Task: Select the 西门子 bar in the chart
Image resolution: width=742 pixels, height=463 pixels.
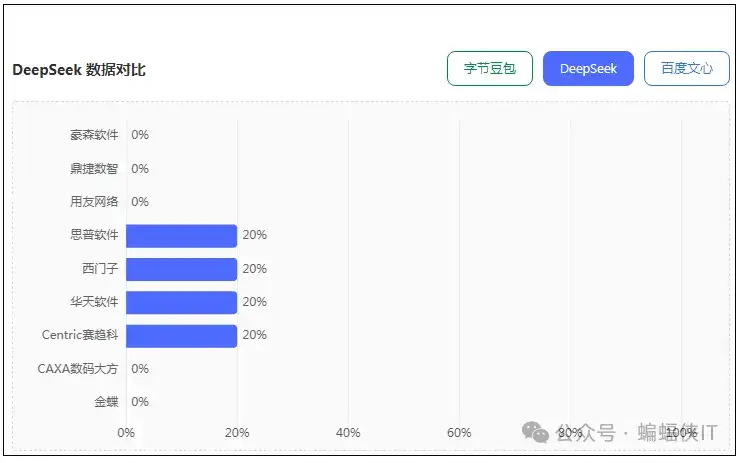Action: pyautogui.click(x=181, y=269)
